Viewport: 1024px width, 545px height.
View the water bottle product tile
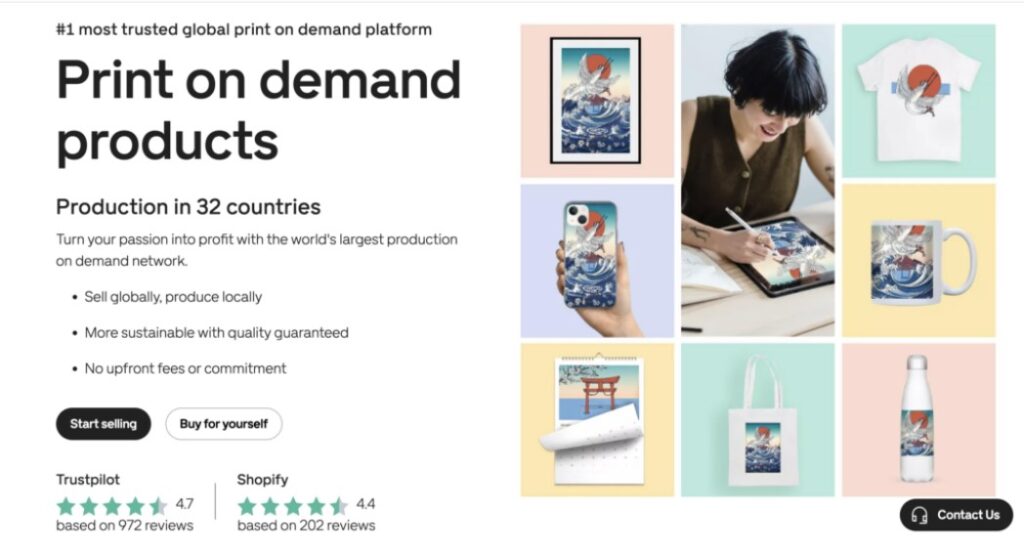(918, 420)
